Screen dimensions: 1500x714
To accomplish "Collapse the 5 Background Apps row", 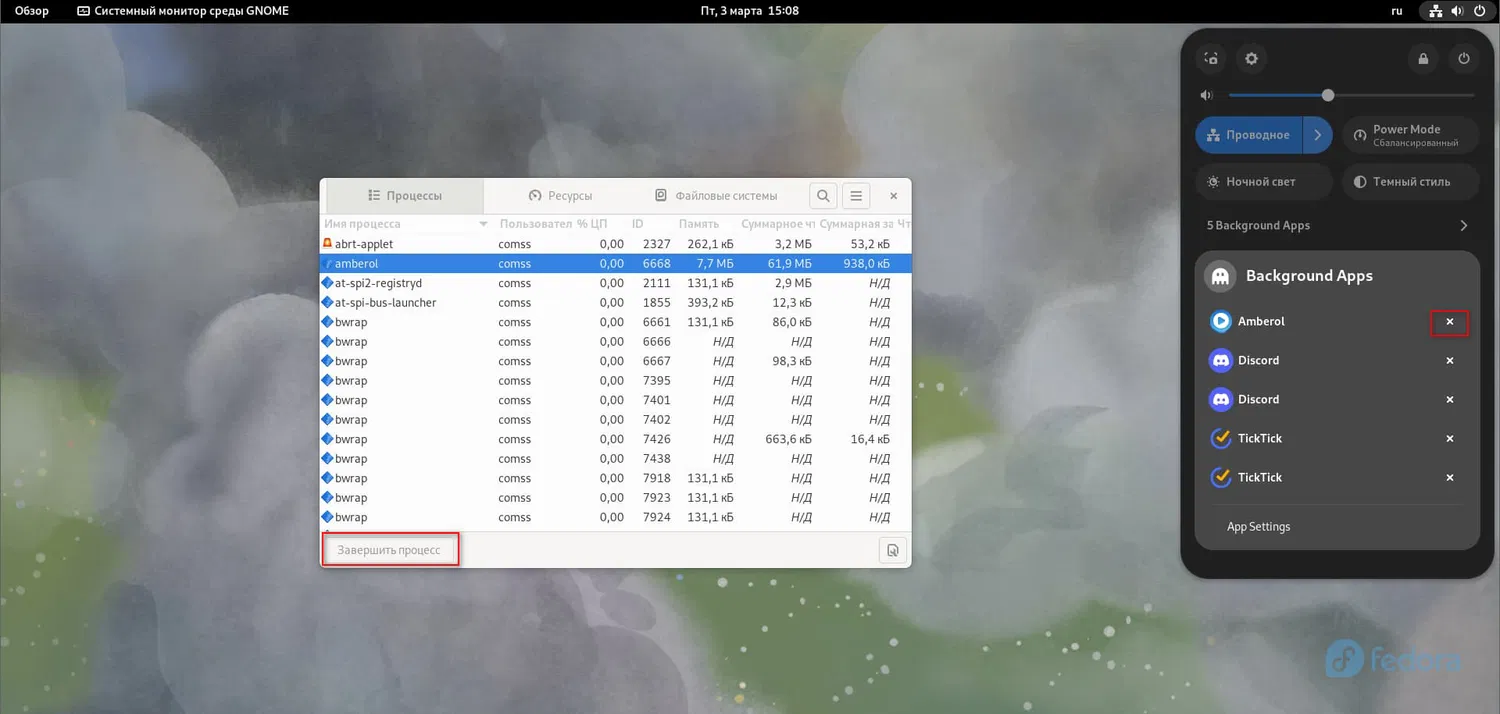I will coord(1337,226).
